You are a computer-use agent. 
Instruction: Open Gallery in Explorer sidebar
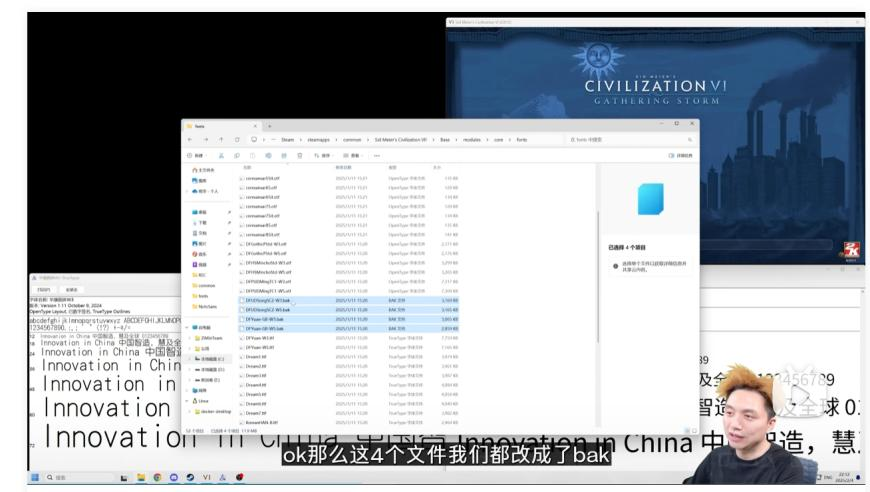[x=199, y=181]
